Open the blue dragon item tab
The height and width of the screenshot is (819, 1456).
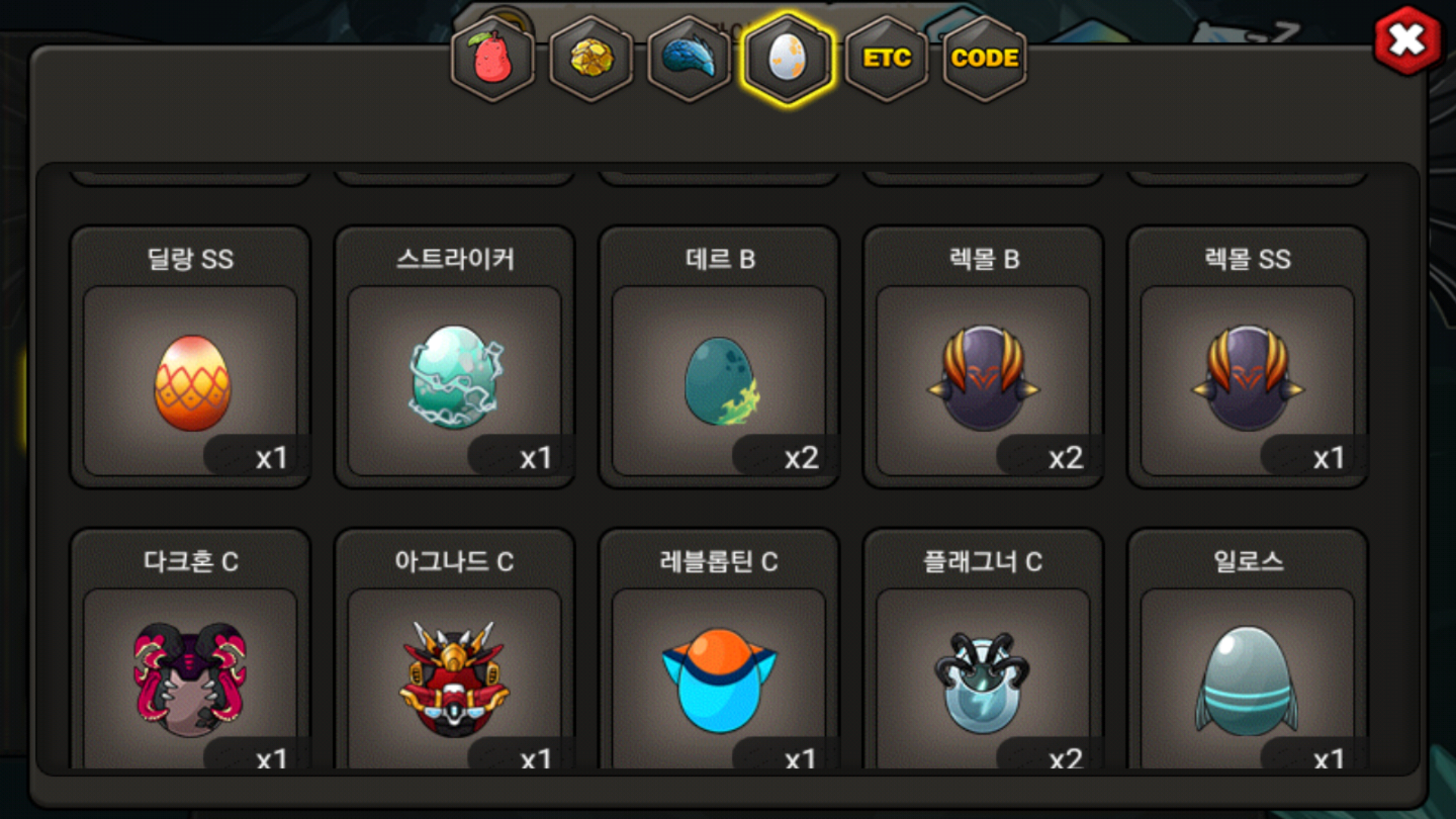(x=689, y=58)
